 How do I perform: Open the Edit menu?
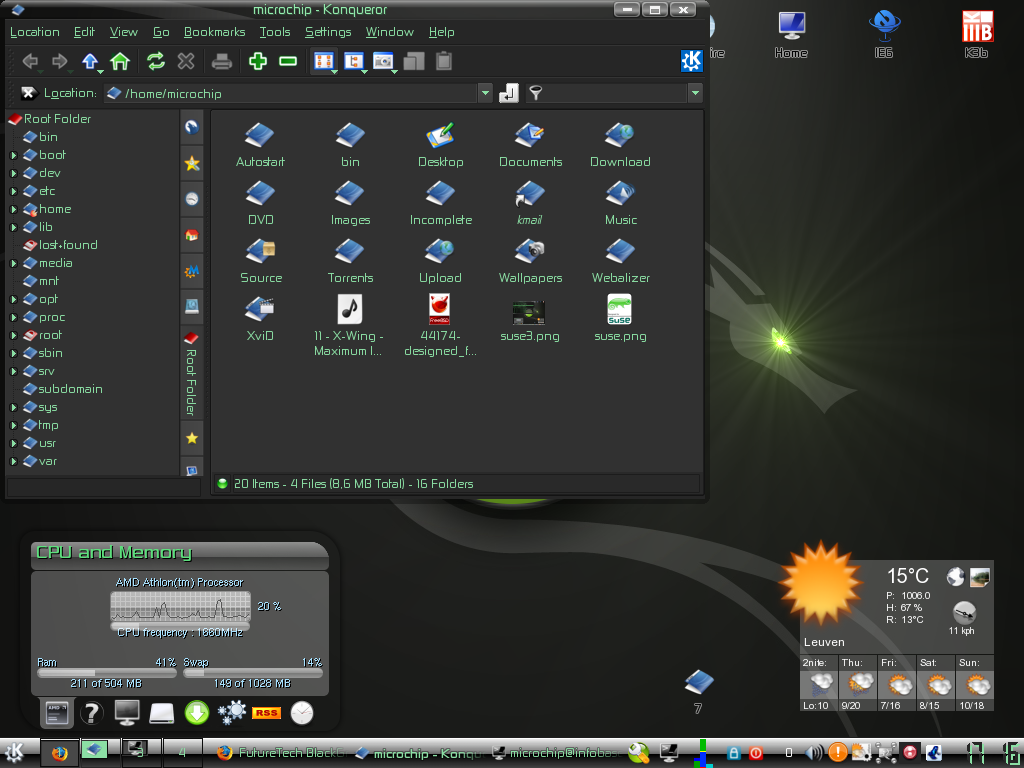[84, 32]
